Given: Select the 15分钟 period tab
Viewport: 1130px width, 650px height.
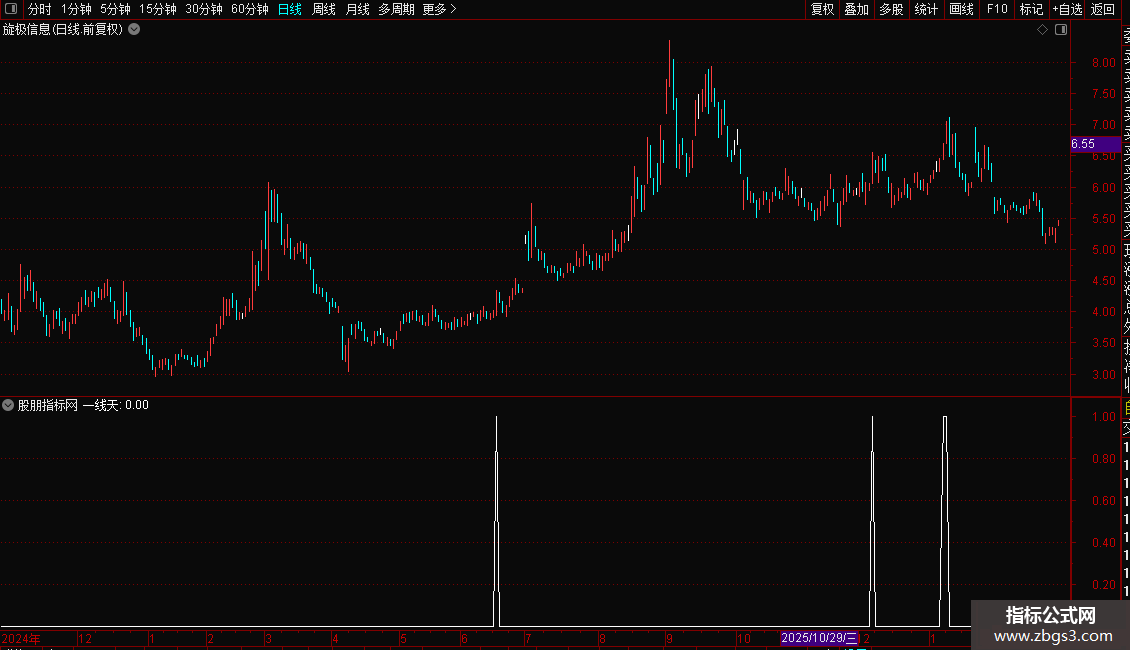Looking at the screenshot, I should coord(158,9).
